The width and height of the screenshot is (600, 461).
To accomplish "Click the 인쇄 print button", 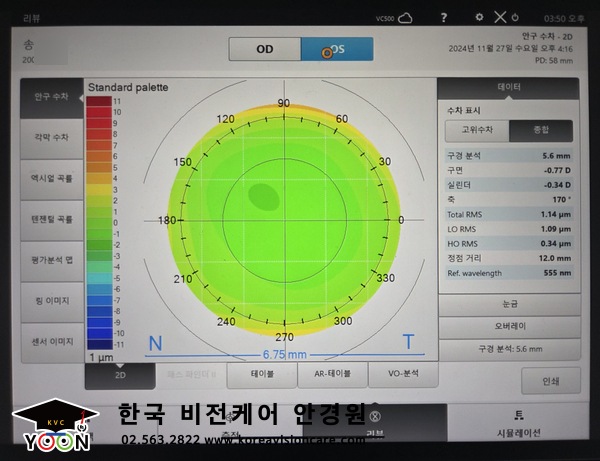I will (x=550, y=381).
